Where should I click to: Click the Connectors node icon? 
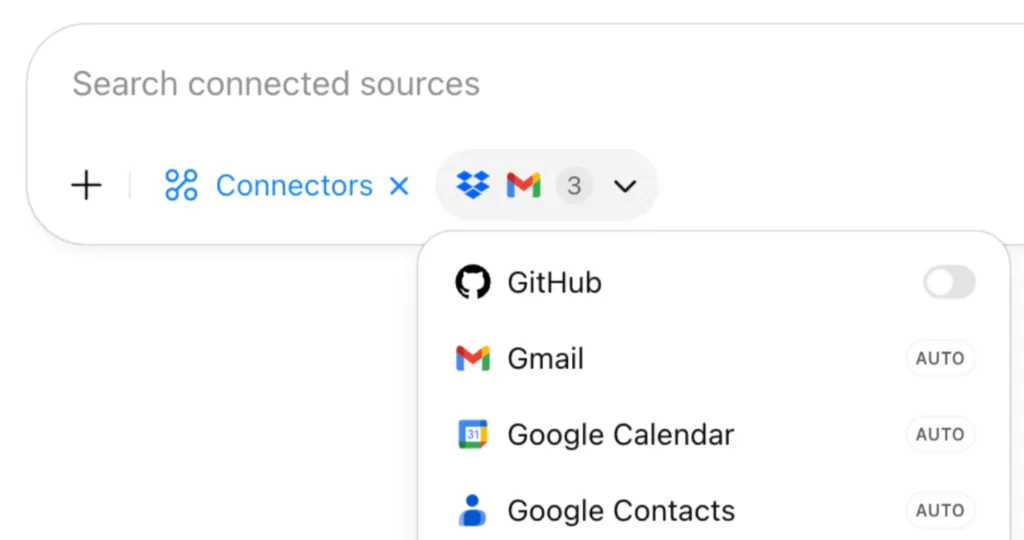(181, 185)
